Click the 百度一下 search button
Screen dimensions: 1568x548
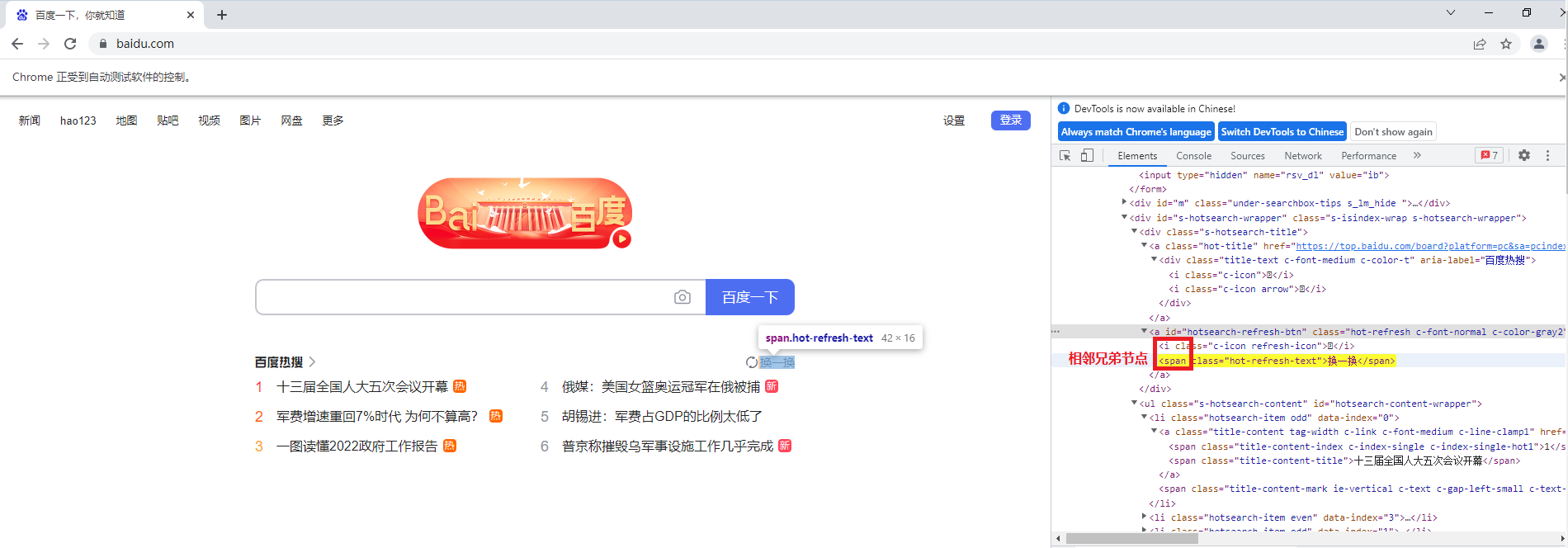pos(750,297)
